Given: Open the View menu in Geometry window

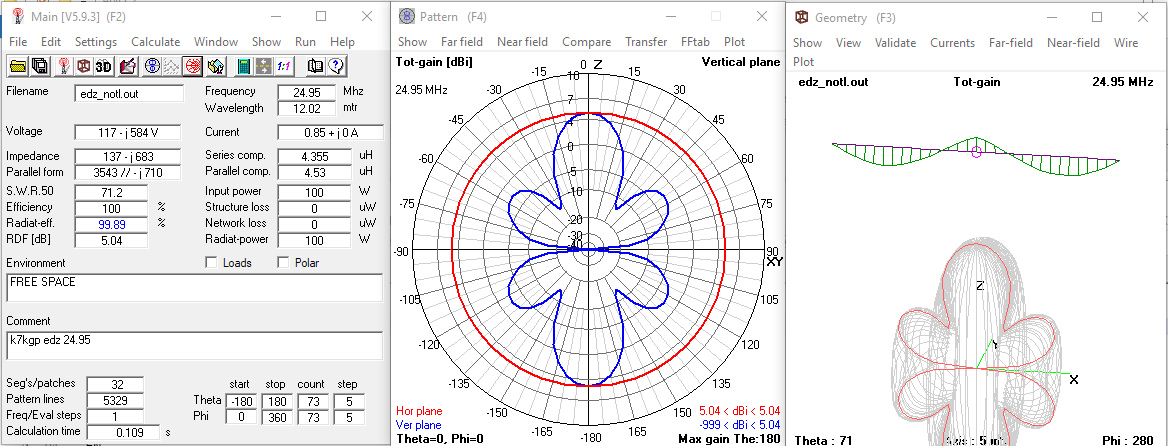Looking at the screenshot, I should (x=848, y=42).
